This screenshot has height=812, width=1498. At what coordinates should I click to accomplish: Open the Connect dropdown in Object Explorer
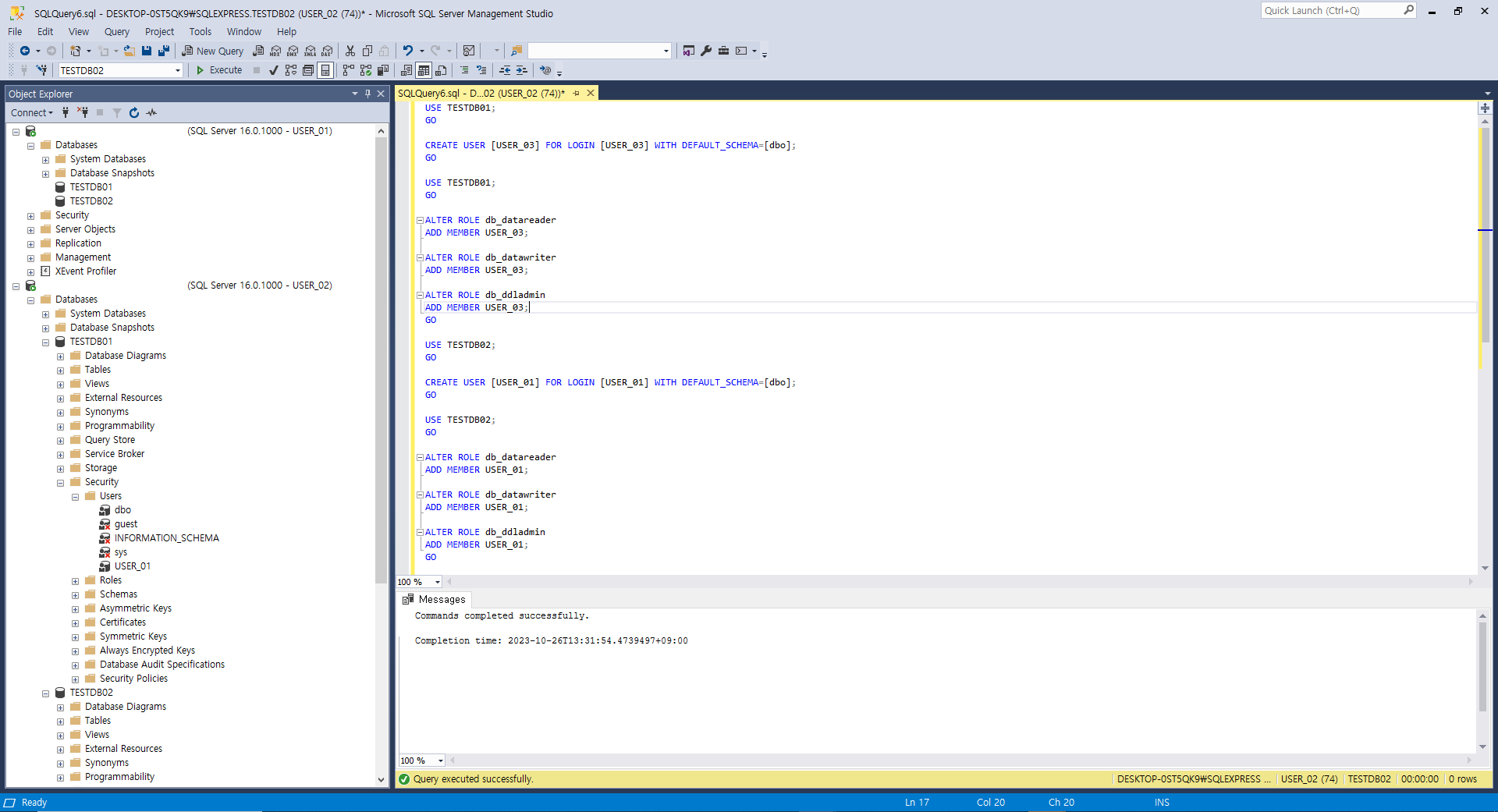pos(32,113)
